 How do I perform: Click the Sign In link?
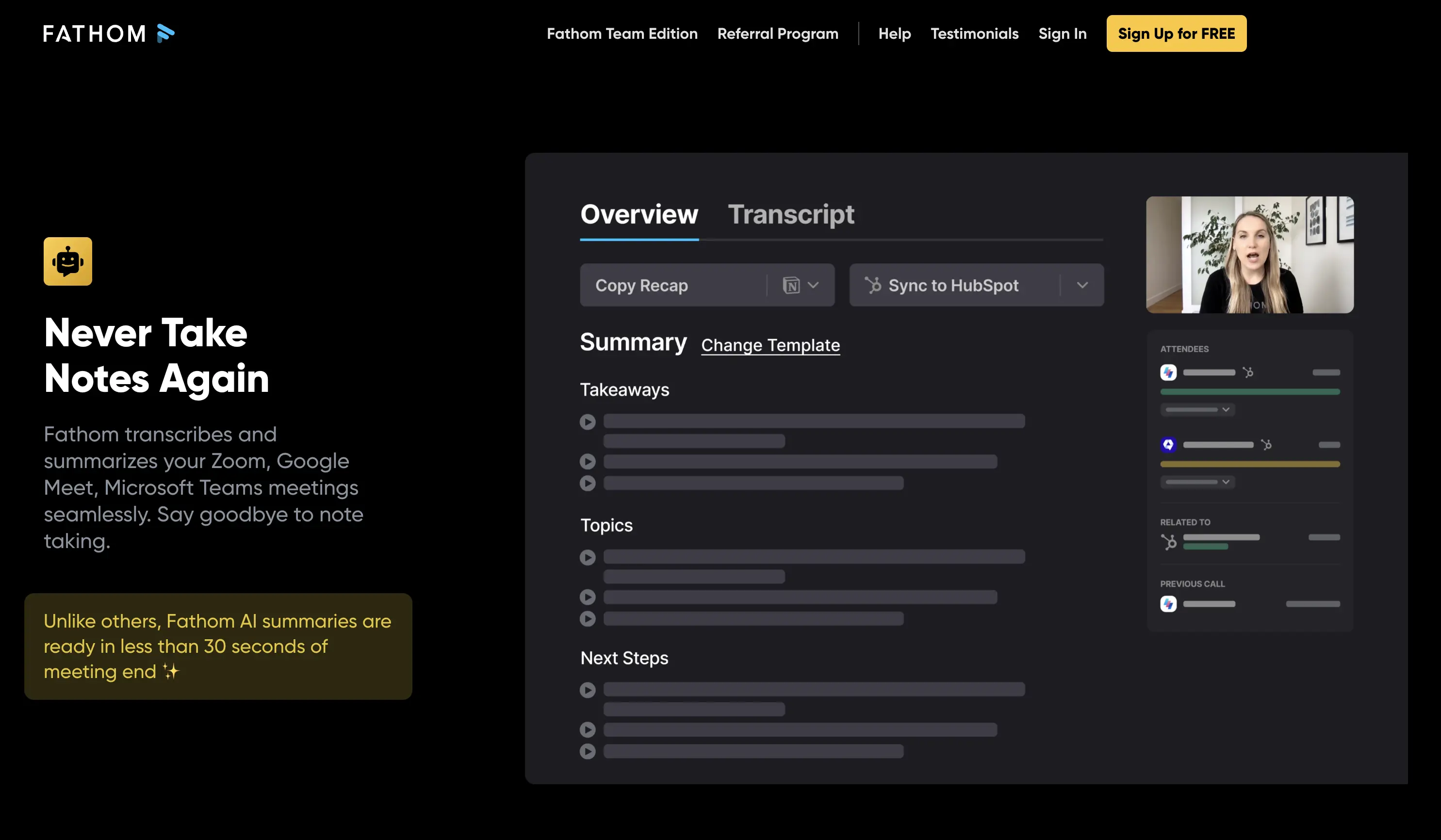click(1063, 34)
